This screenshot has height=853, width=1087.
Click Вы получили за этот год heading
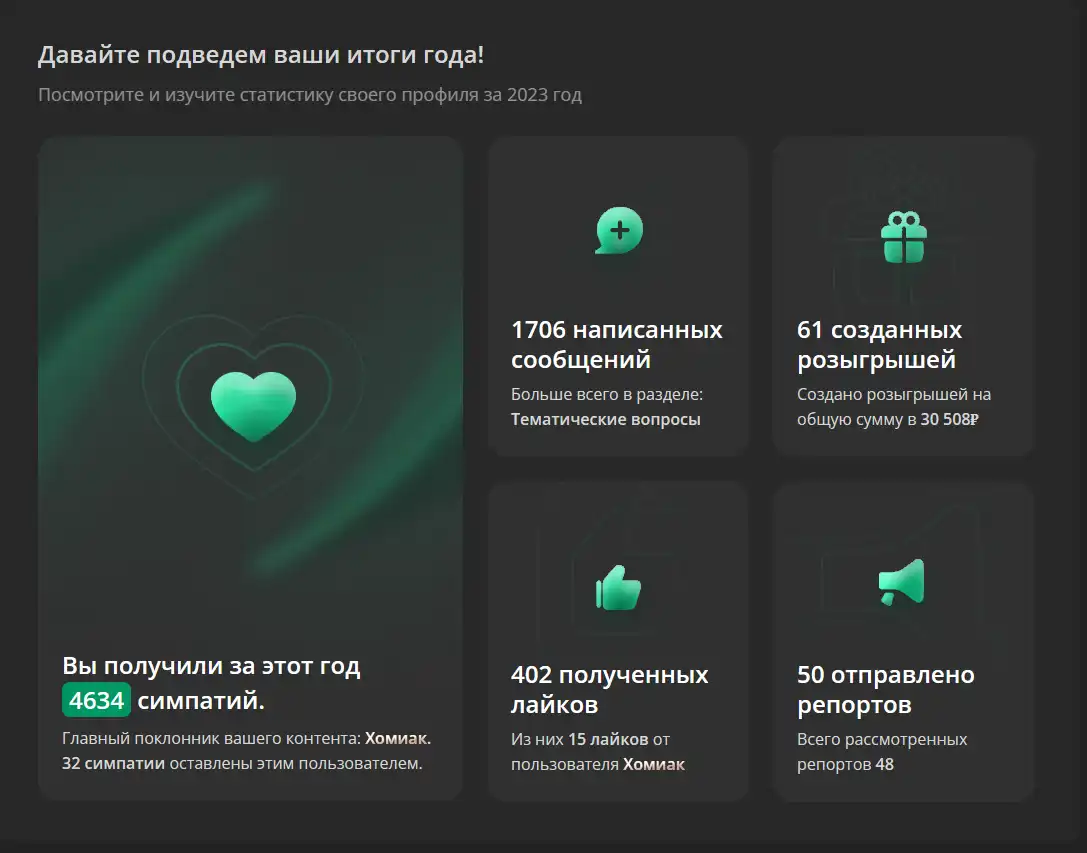[211, 666]
